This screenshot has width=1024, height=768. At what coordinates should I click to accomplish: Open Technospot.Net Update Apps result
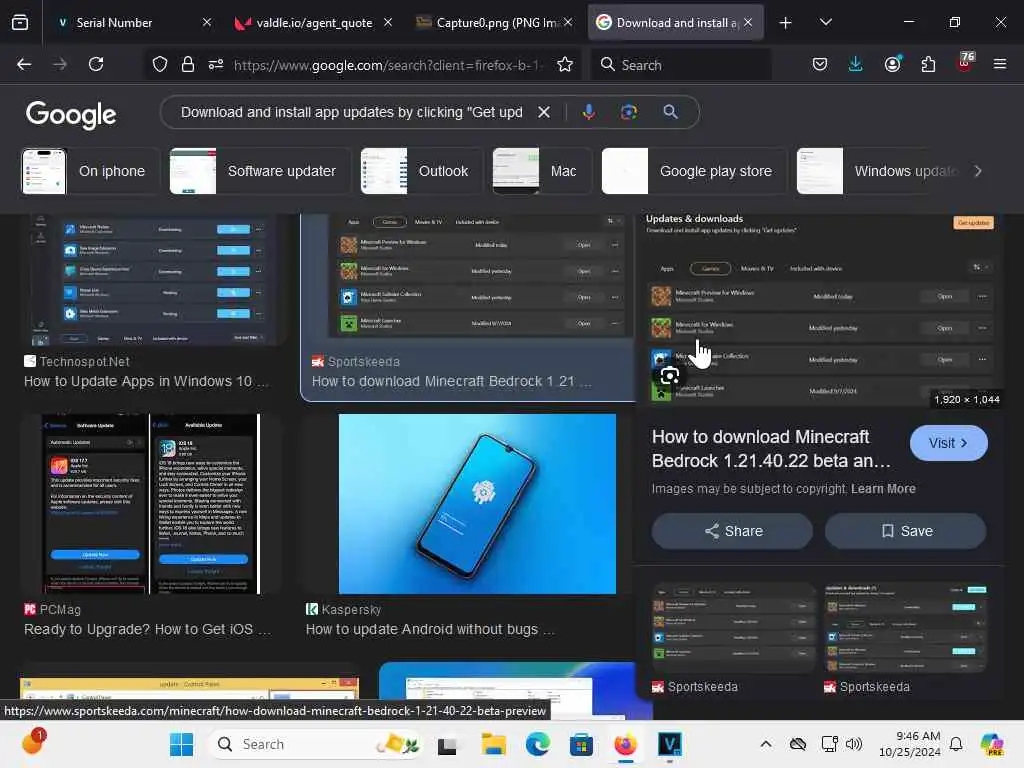(146, 381)
